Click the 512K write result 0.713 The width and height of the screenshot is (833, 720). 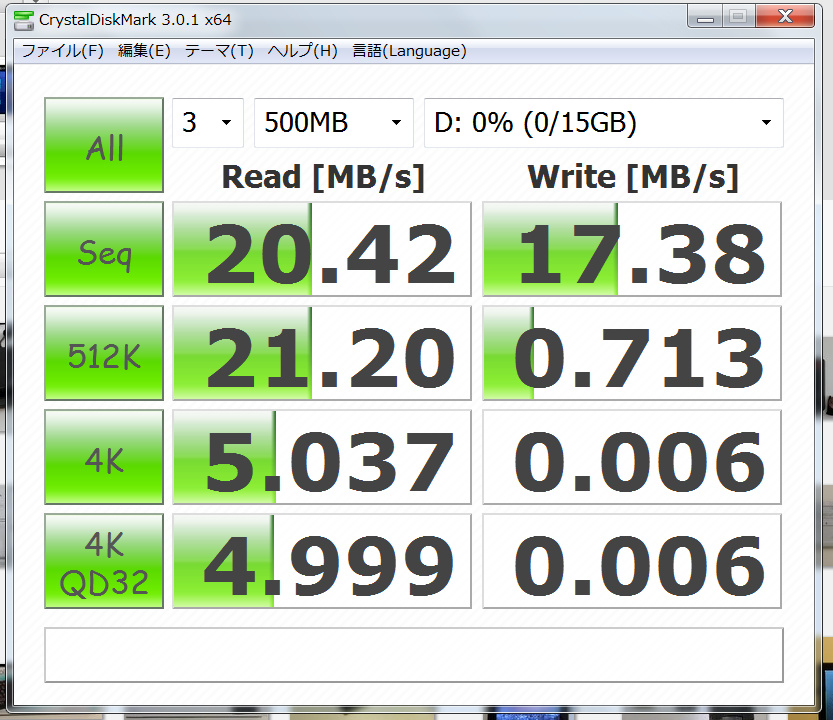[631, 353]
